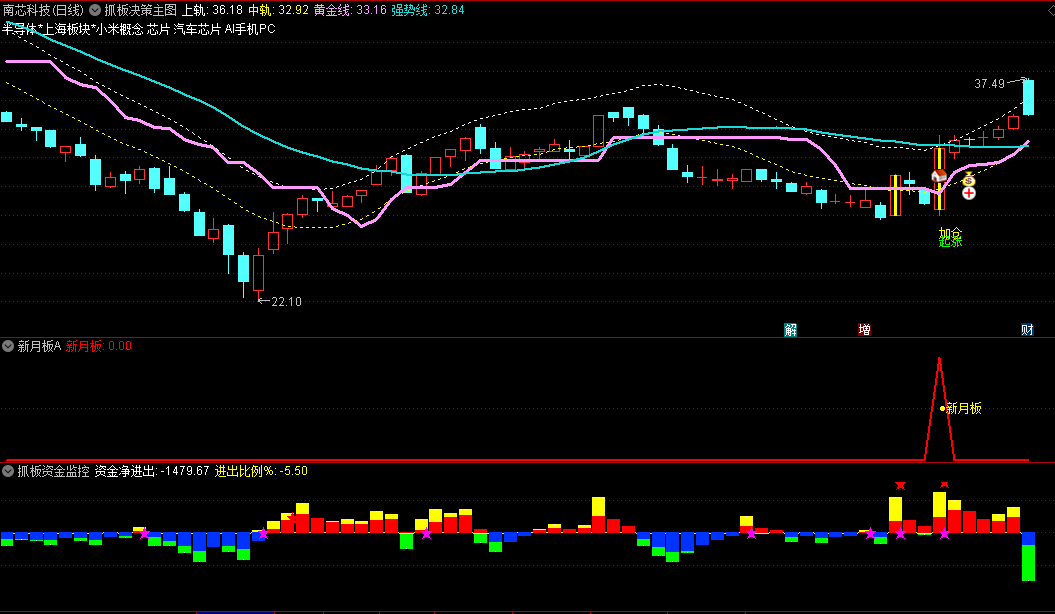Expand the 新月板A indicator chevron
Viewport: 1055px width, 614px height.
click(x=8, y=346)
